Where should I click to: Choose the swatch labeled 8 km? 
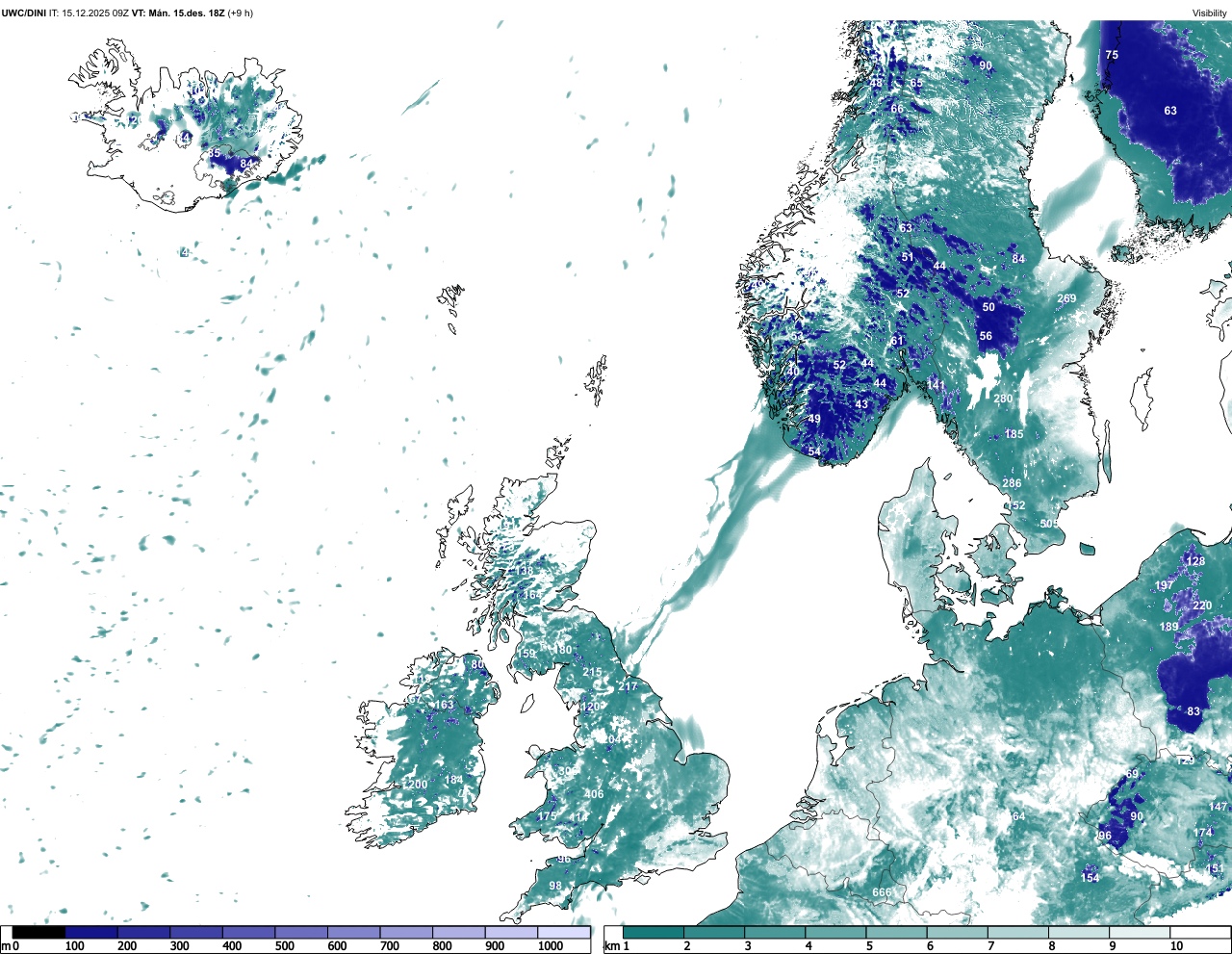tap(1079, 933)
